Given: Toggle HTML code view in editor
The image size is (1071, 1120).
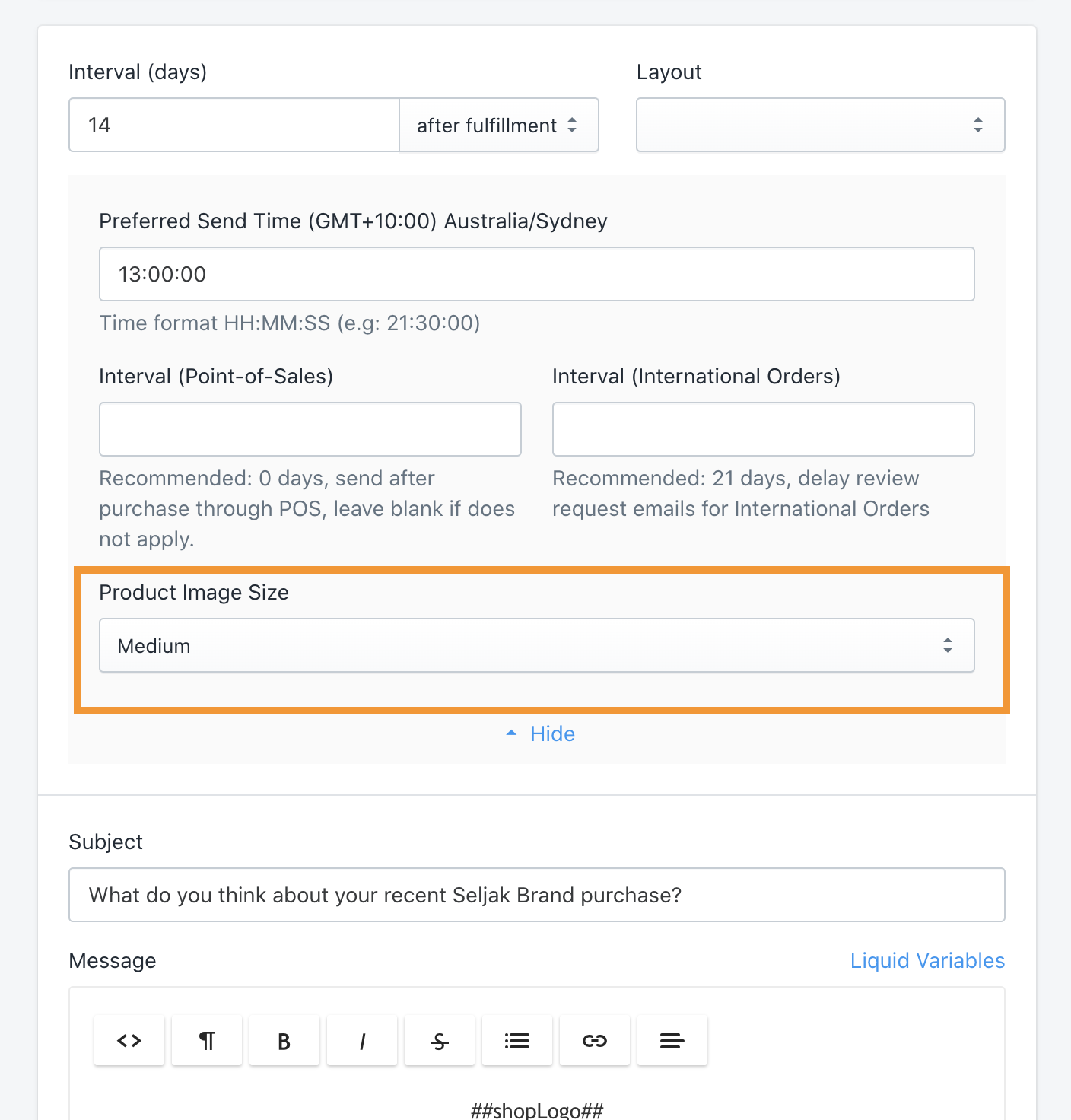Looking at the screenshot, I should (x=129, y=1040).
